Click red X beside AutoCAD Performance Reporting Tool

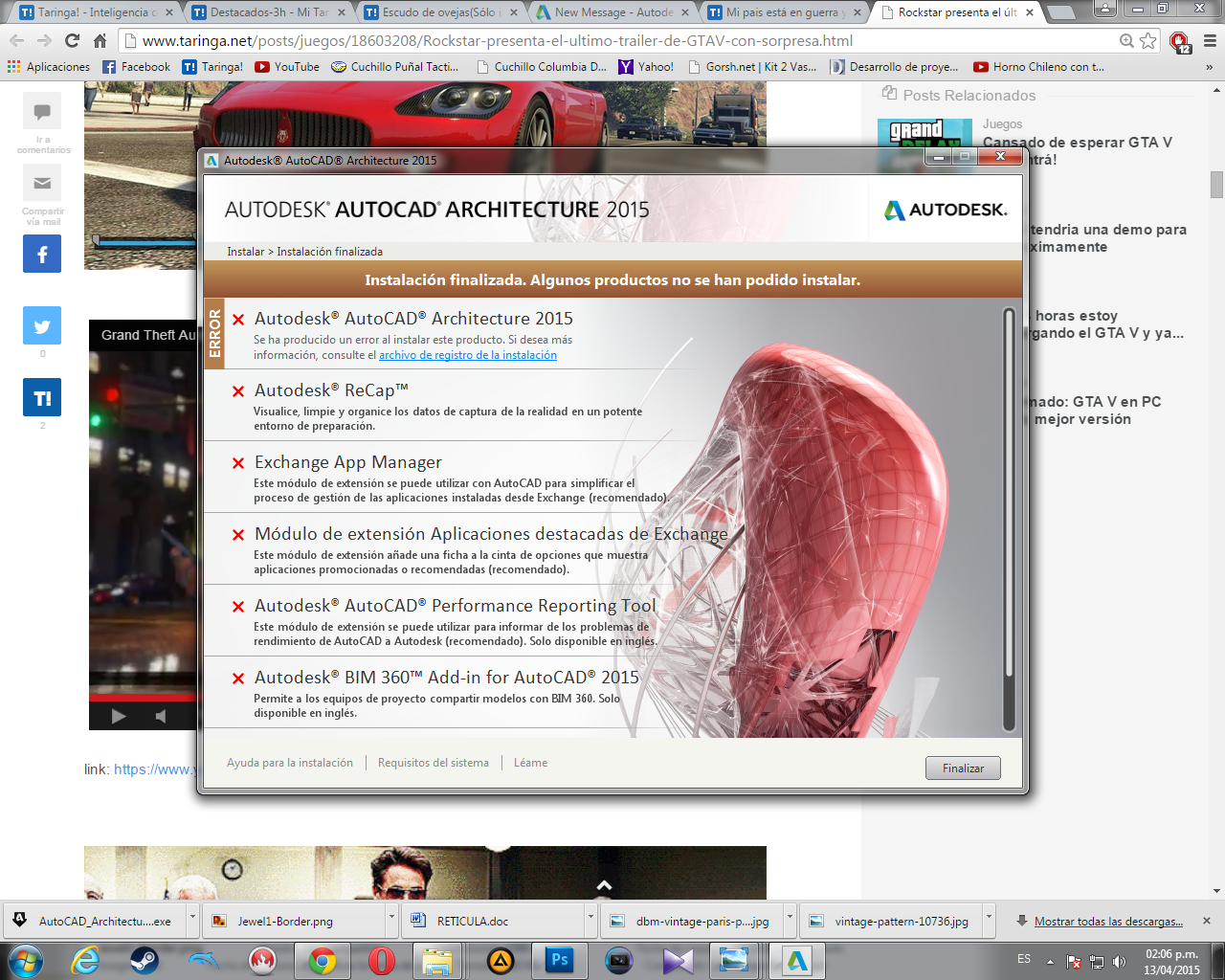pos(238,607)
